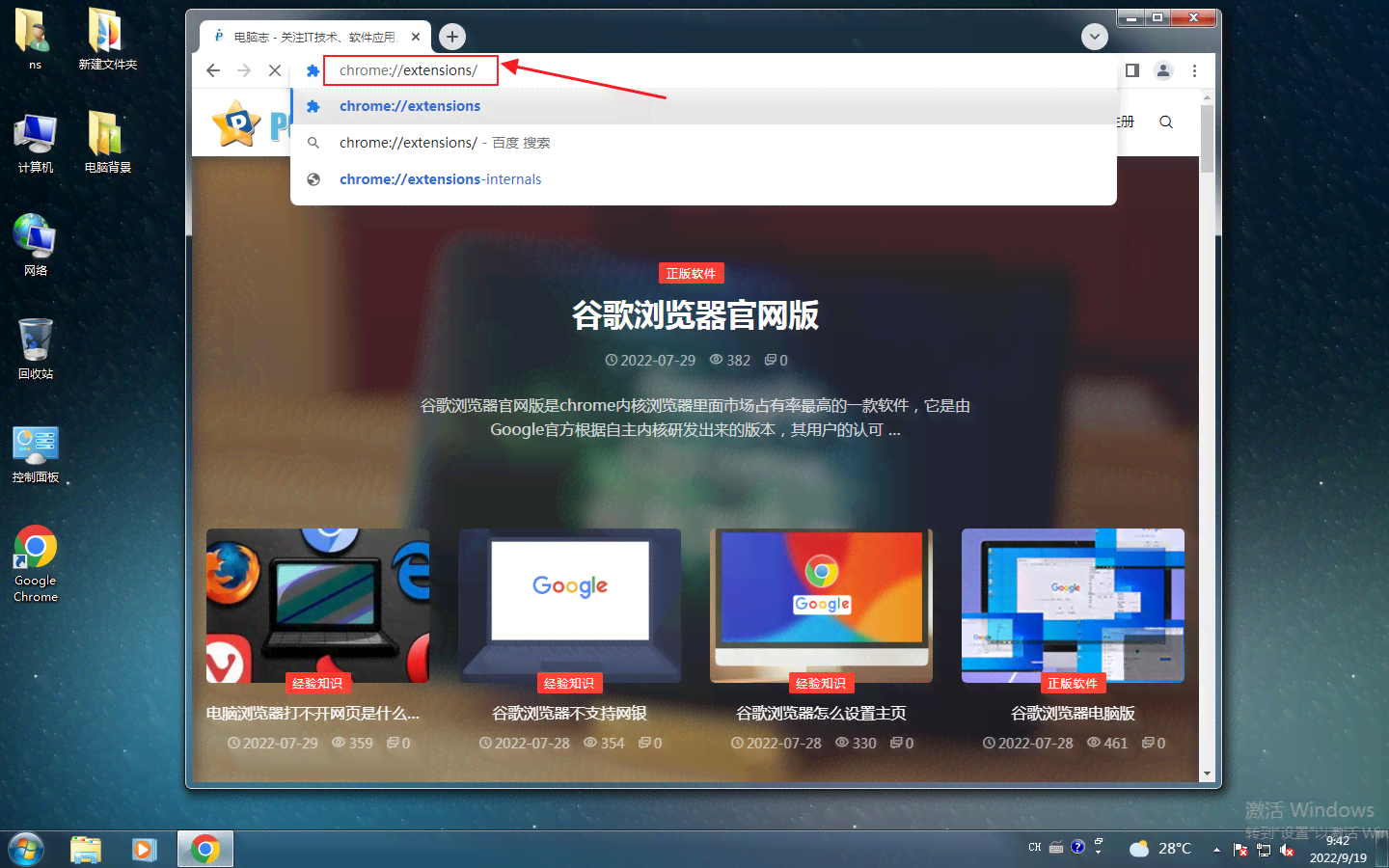The height and width of the screenshot is (868, 1389).
Task: Click the network tray icon
Action: click(1264, 850)
